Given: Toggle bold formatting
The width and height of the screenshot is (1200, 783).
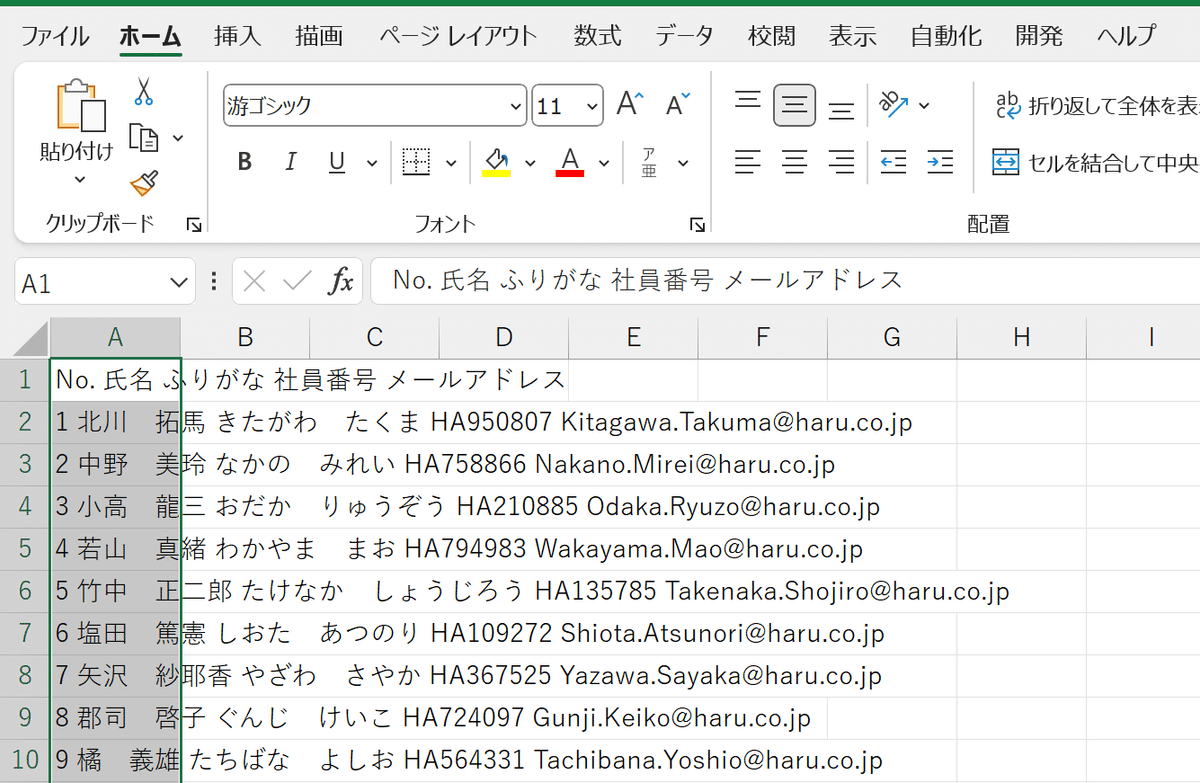Looking at the screenshot, I should (244, 161).
